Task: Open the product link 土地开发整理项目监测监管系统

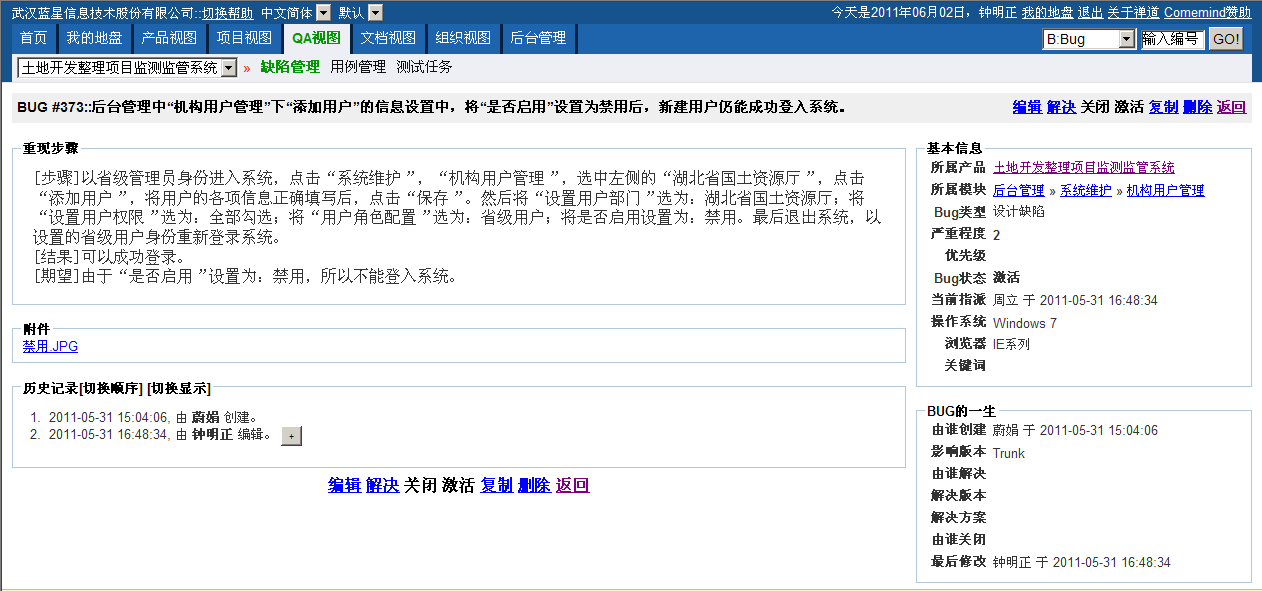Action: (x=1083, y=167)
